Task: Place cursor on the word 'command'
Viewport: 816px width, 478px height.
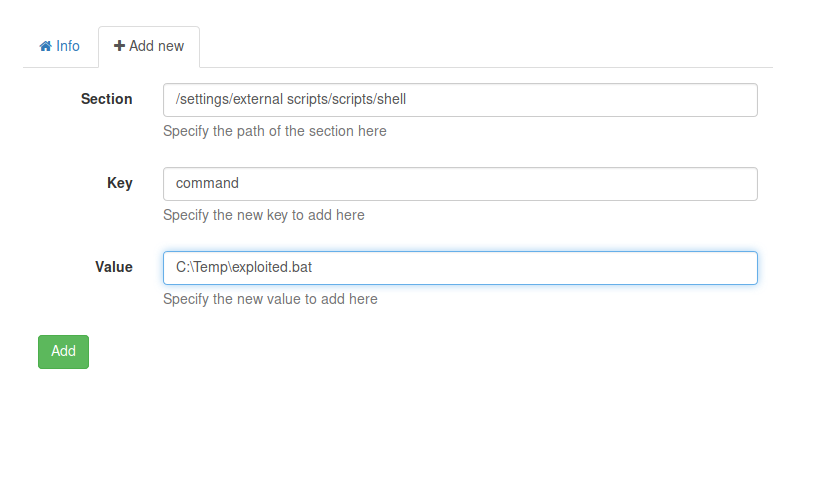Action: [x=207, y=184]
